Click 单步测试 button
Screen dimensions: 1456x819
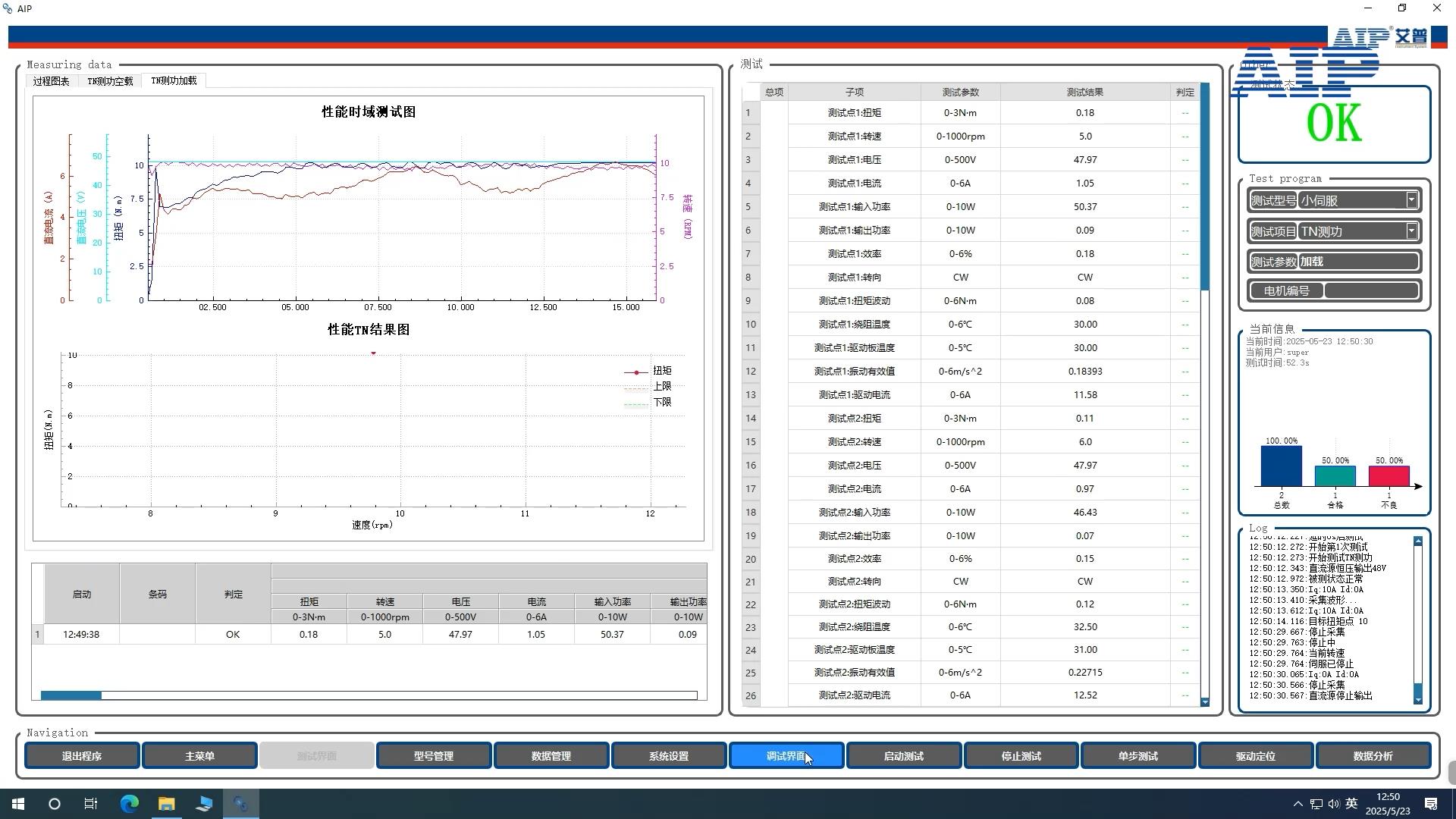[x=1138, y=756]
